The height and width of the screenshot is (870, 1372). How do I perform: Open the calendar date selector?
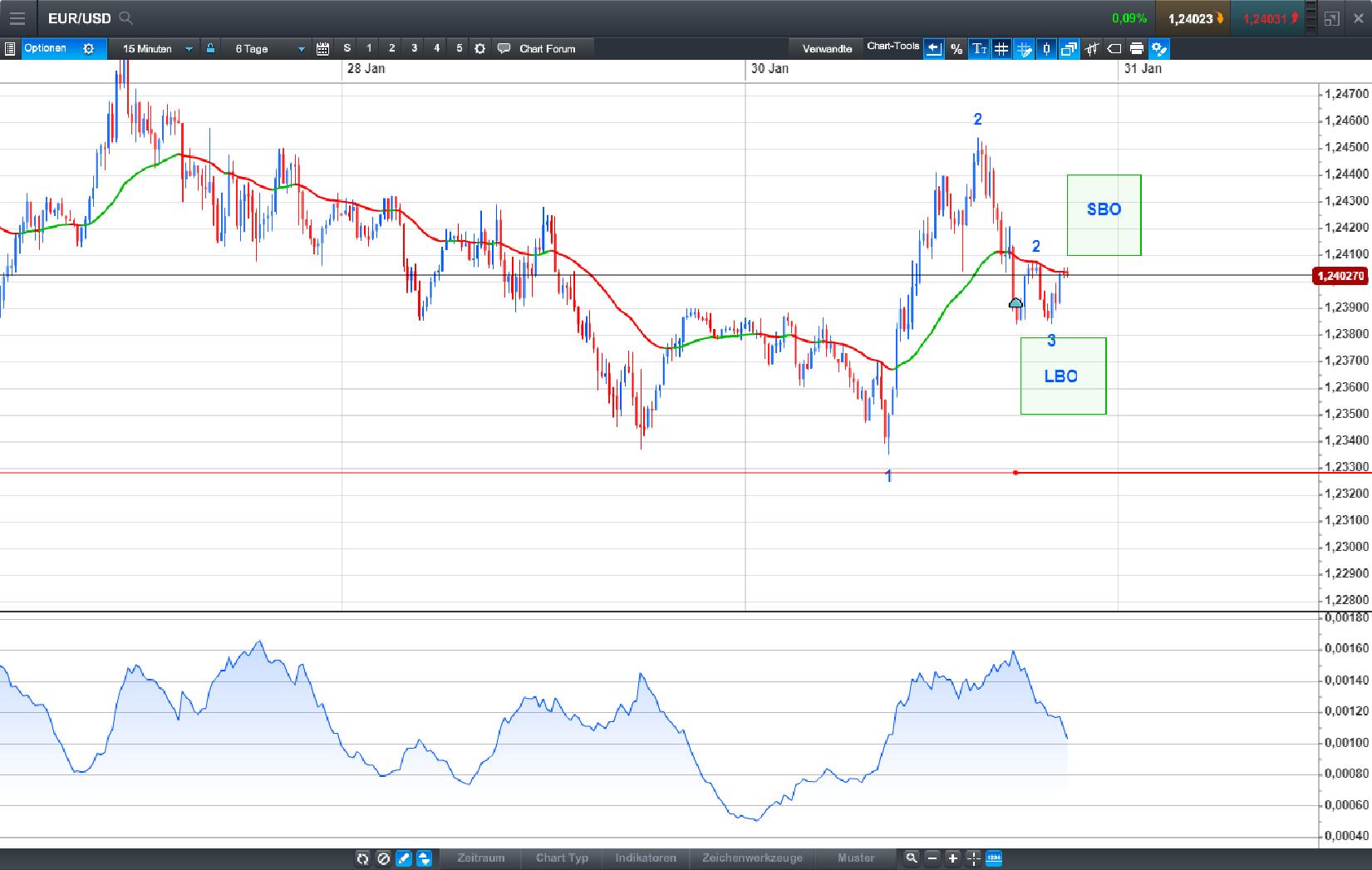[322, 48]
